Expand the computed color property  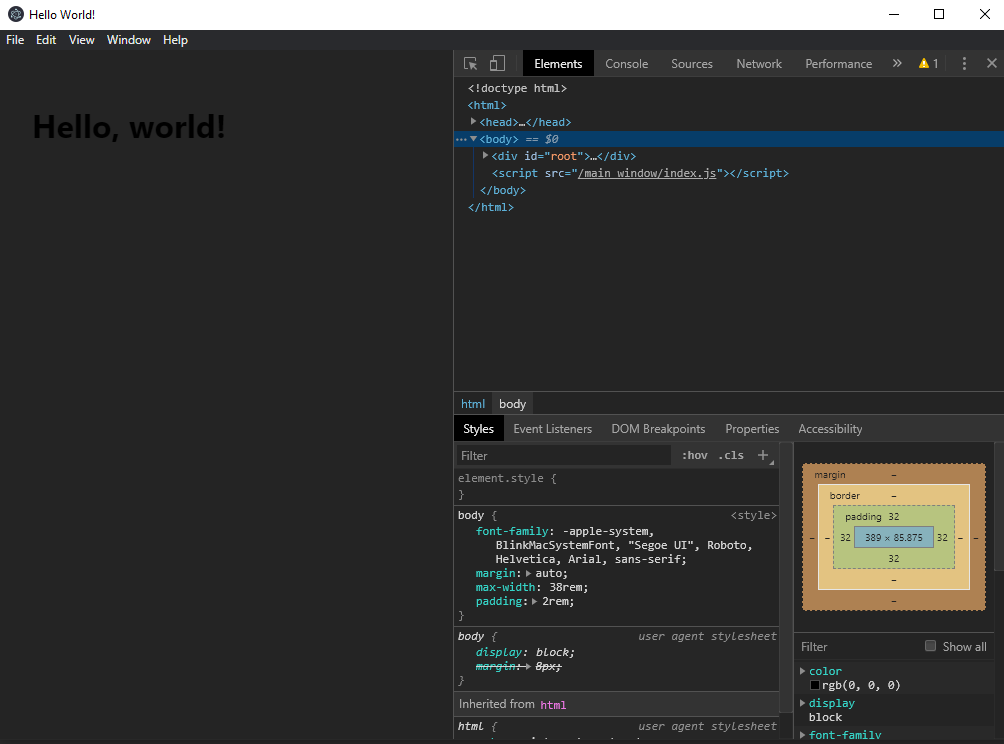point(803,671)
